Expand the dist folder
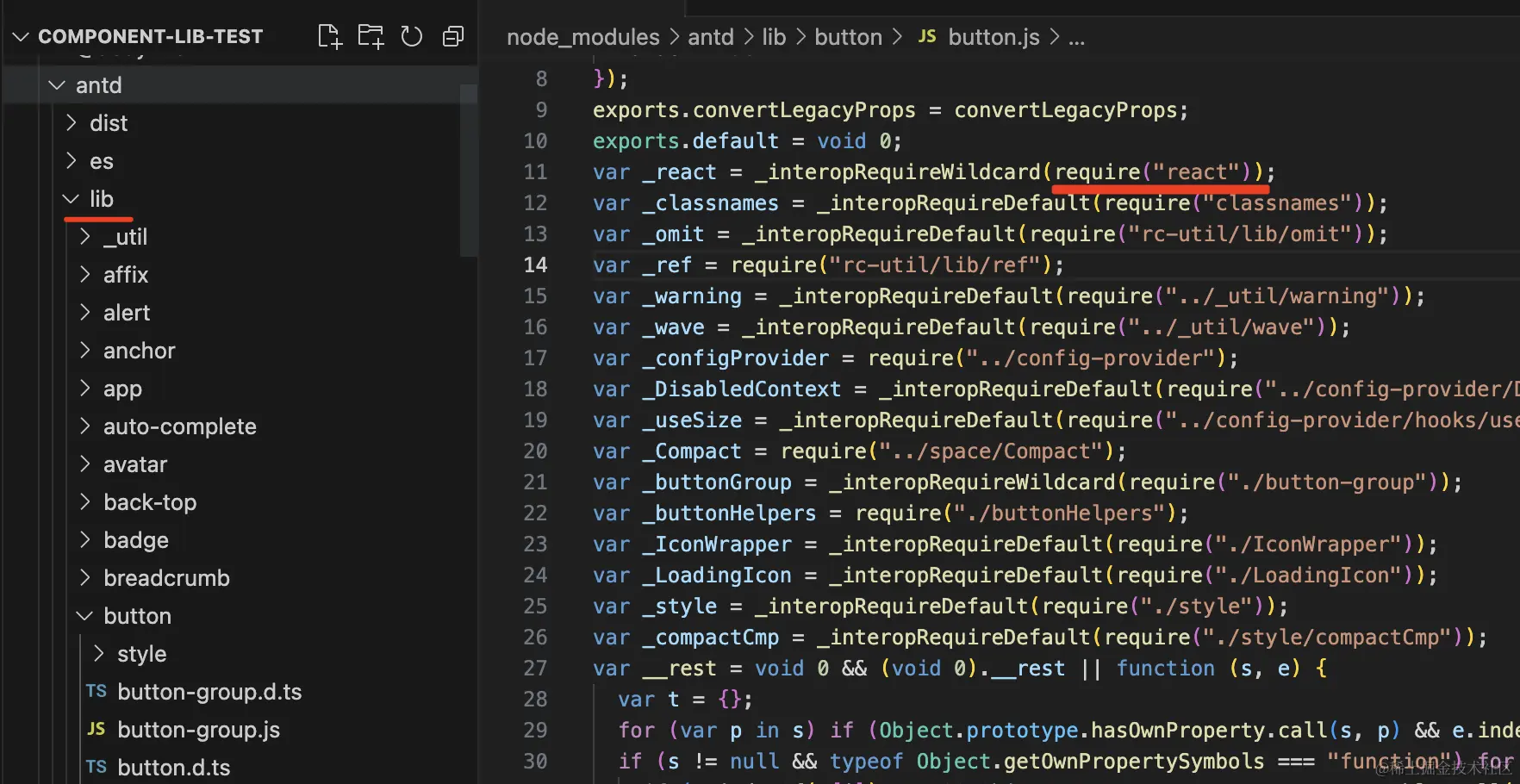 pyautogui.click(x=72, y=123)
